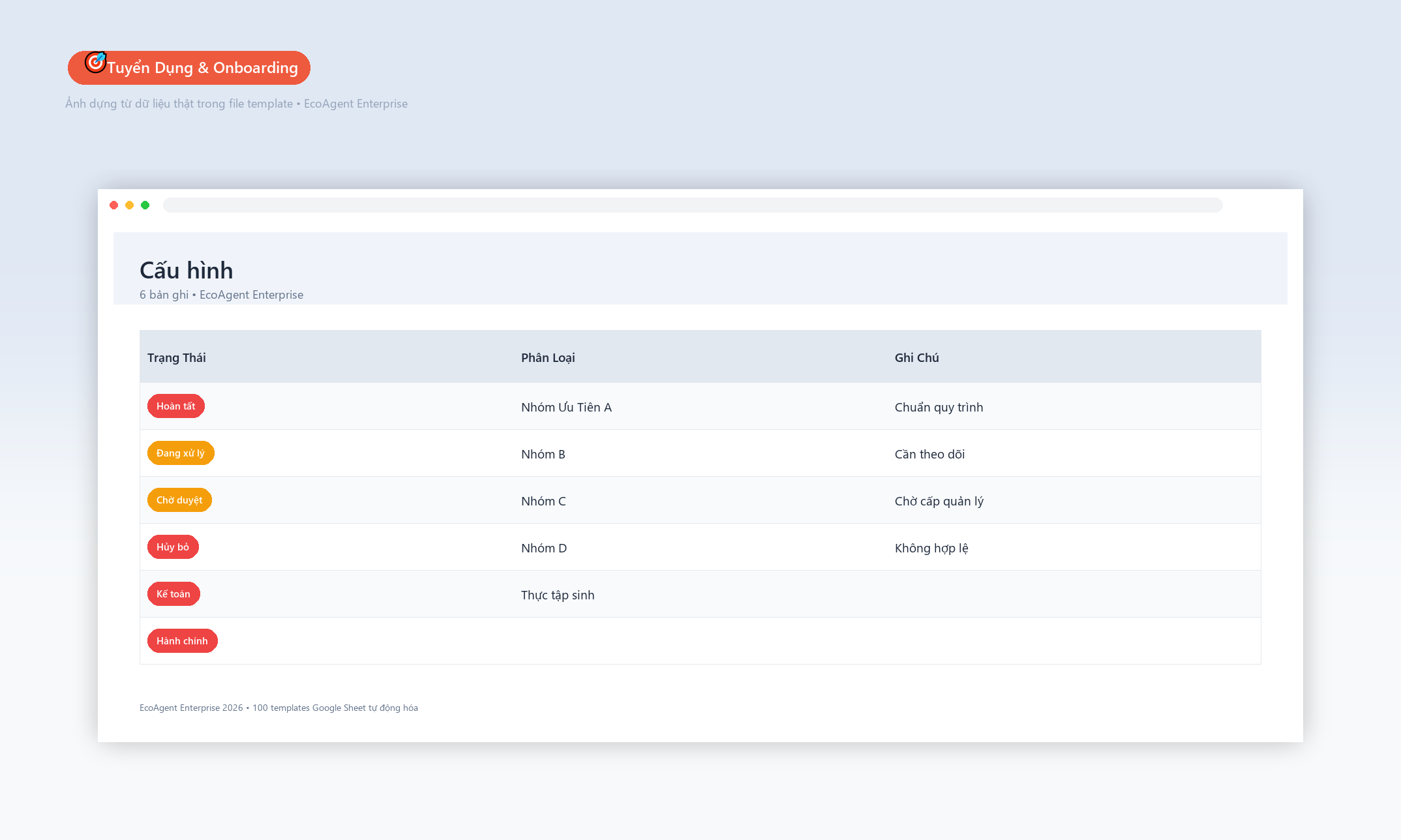
Task: Click the Phân Loại column header
Action: 548,357
